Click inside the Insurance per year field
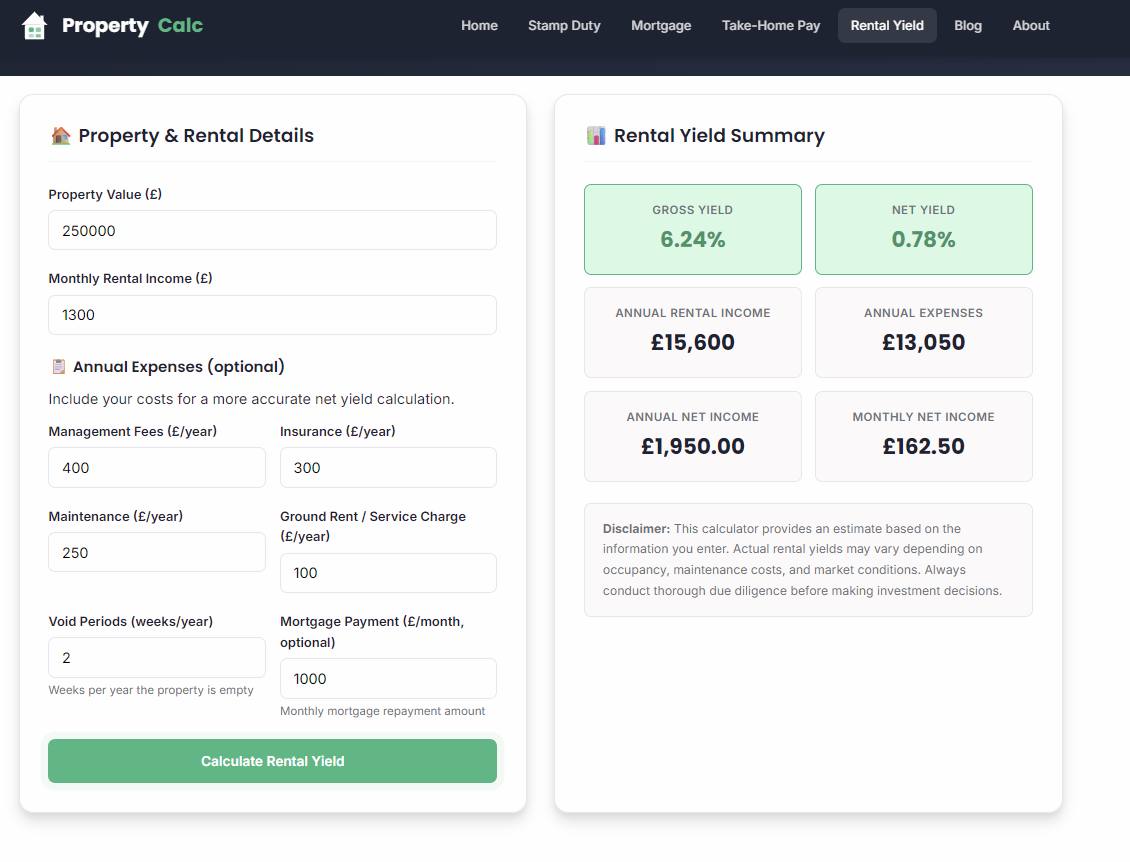 coord(388,467)
